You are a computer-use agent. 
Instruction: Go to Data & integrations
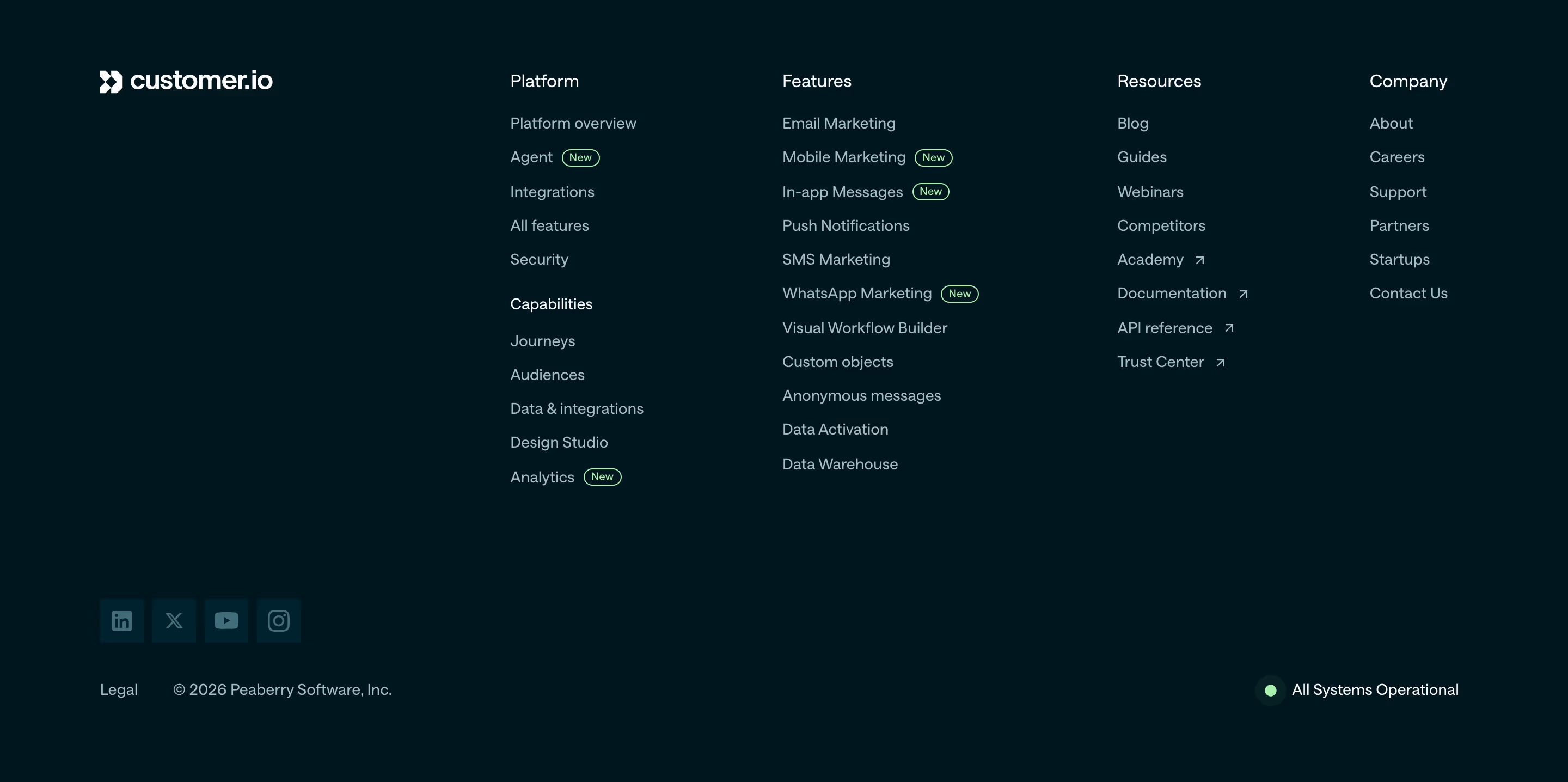577,408
